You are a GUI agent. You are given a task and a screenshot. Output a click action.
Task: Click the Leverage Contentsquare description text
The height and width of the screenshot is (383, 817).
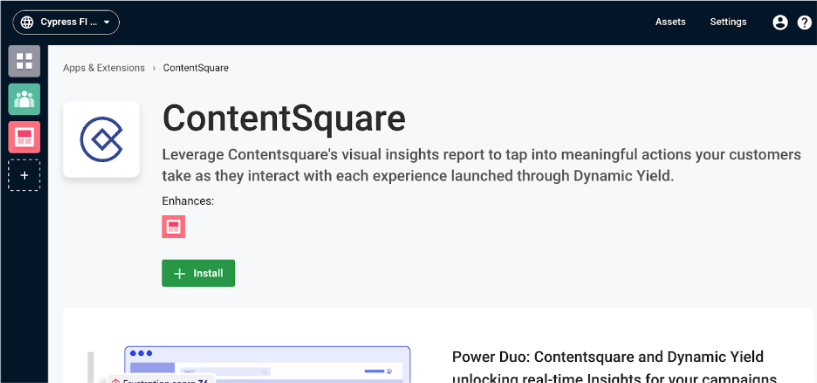click(481, 165)
